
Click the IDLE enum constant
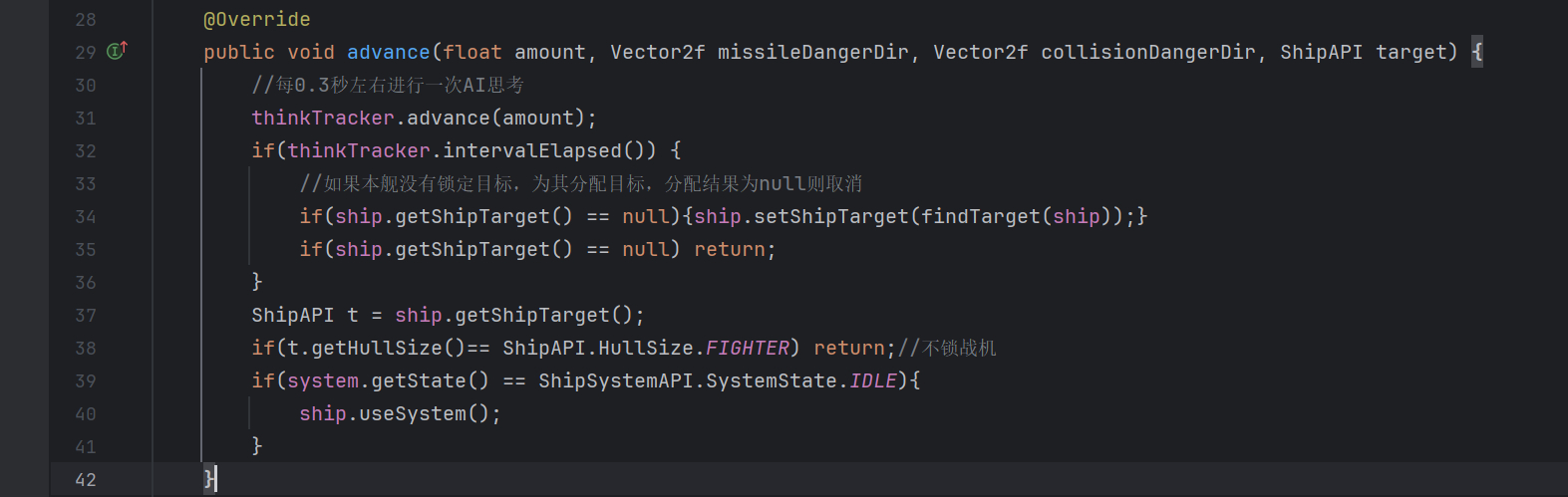[872, 381]
